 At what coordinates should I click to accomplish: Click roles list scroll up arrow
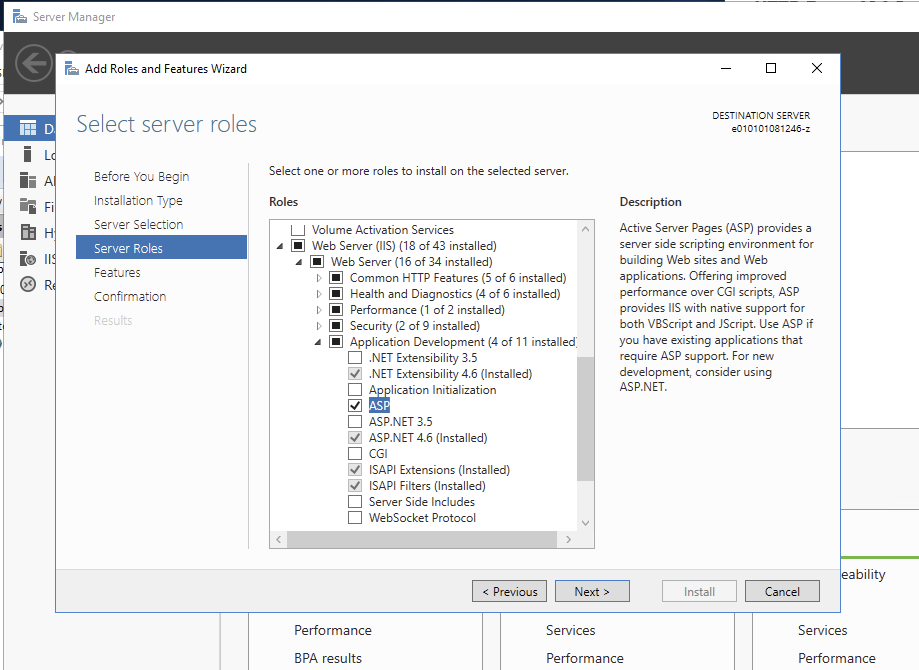click(x=585, y=229)
